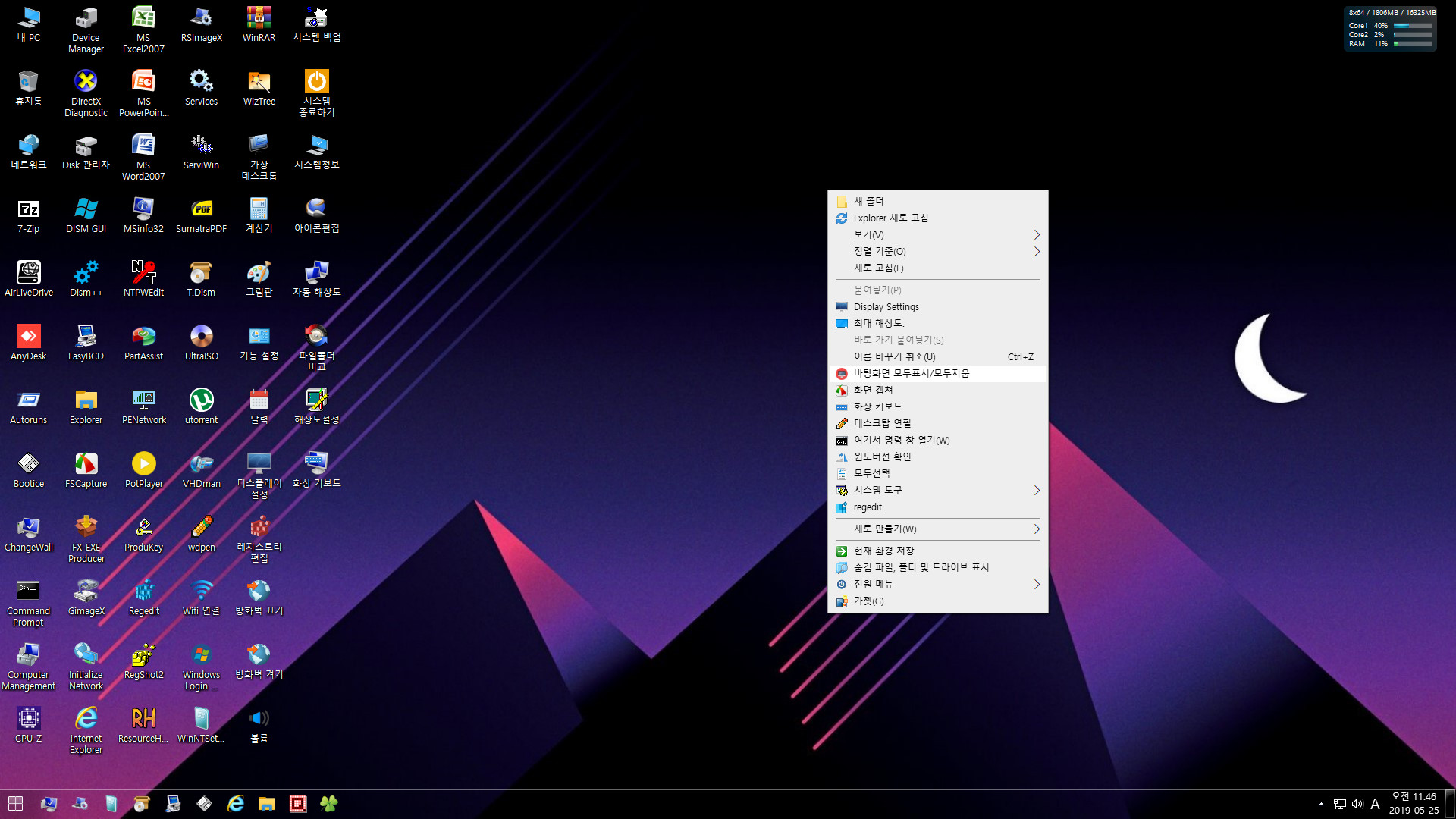Select 새 폴더 in context menu
The width and height of the screenshot is (1456, 819).
coord(937,201)
